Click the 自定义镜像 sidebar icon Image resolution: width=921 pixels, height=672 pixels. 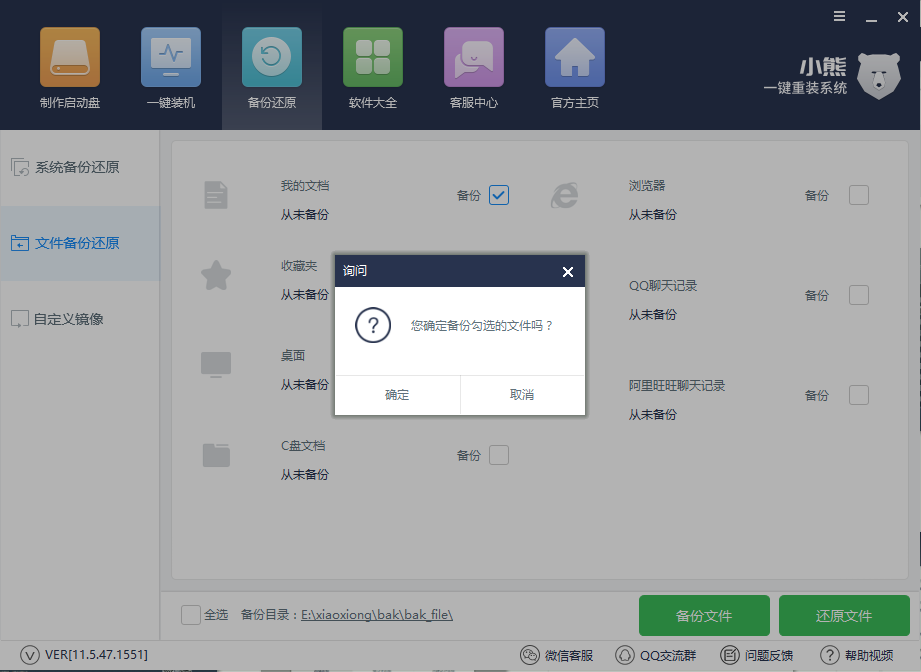click(x=20, y=319)
